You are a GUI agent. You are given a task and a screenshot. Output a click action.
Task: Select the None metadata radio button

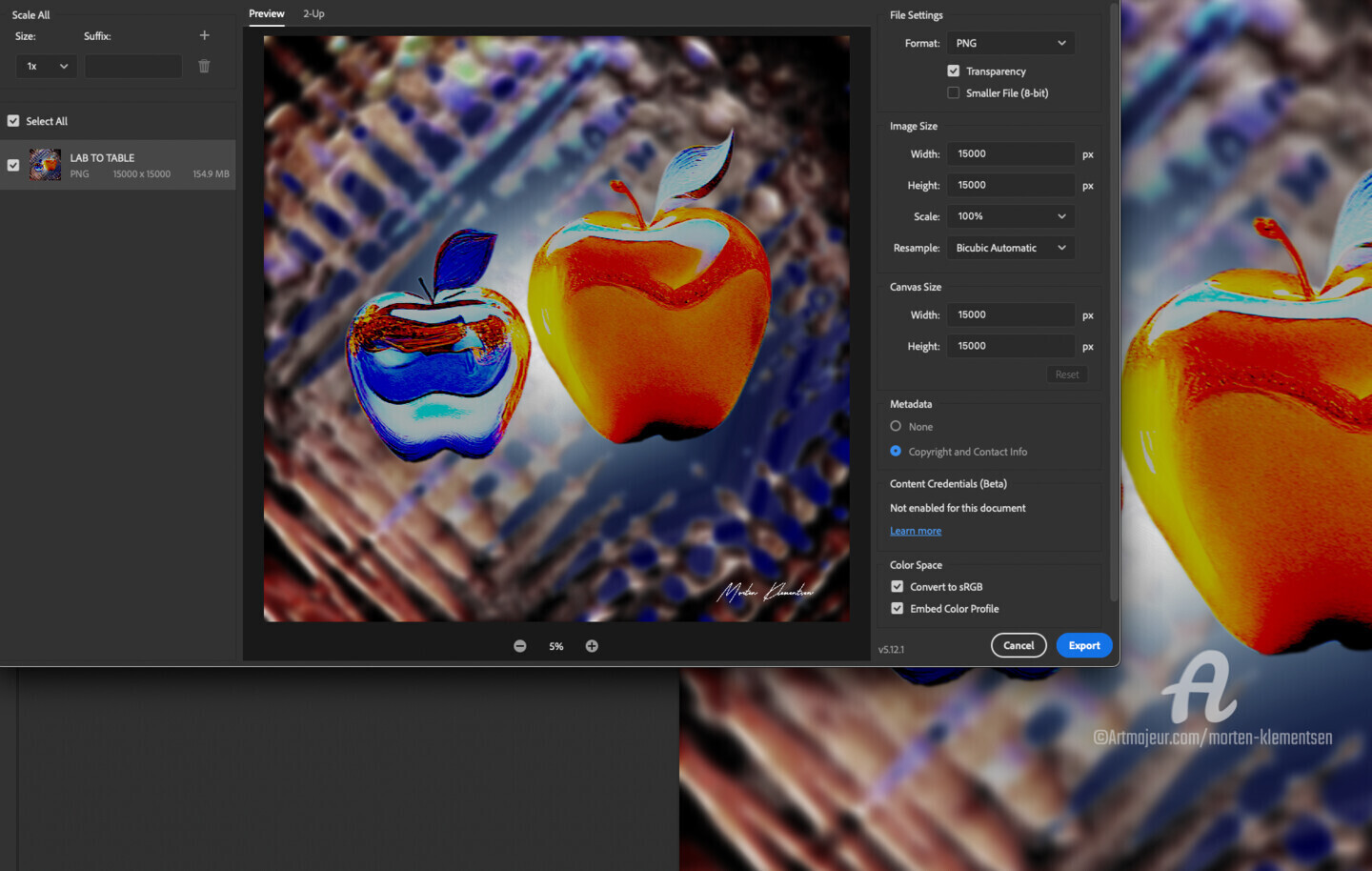point(896,426)
